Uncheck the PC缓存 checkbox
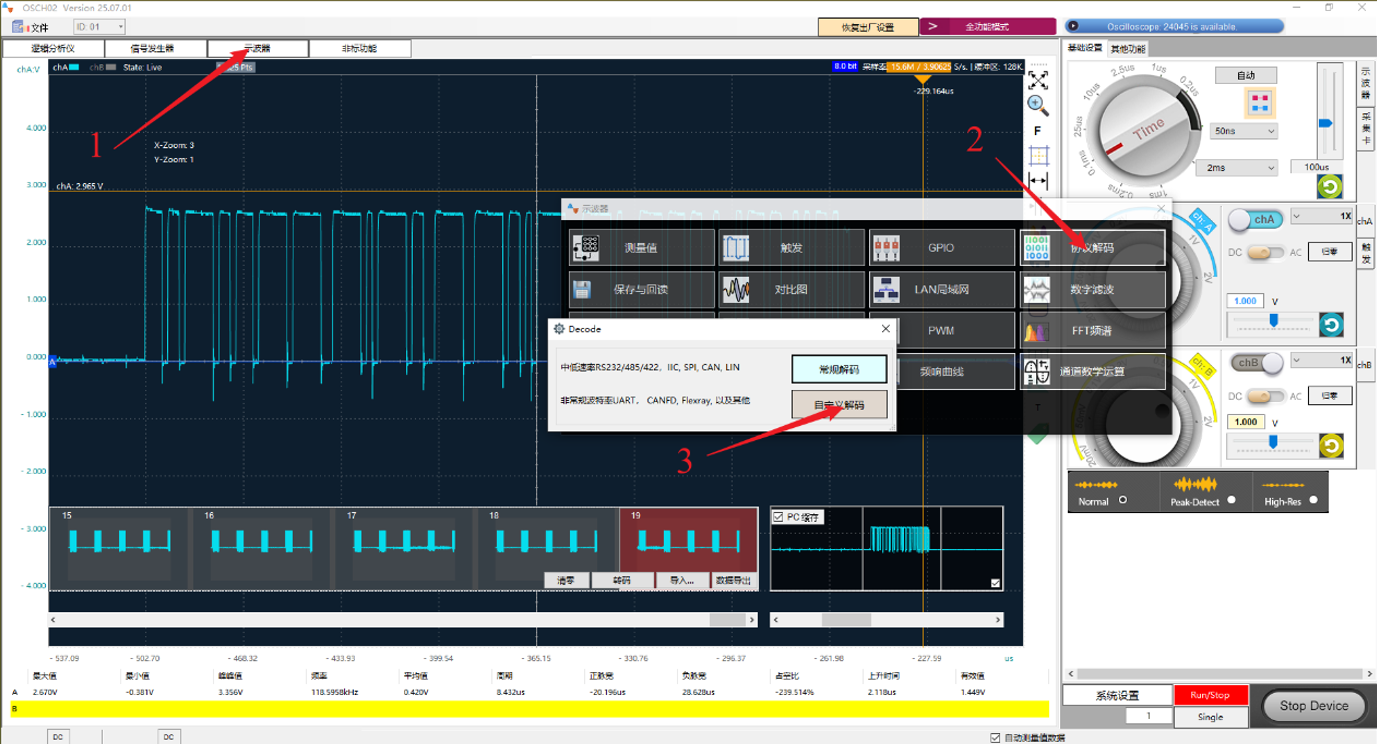The height and width of the screenshot is (746, 1377). pos(779,518)
